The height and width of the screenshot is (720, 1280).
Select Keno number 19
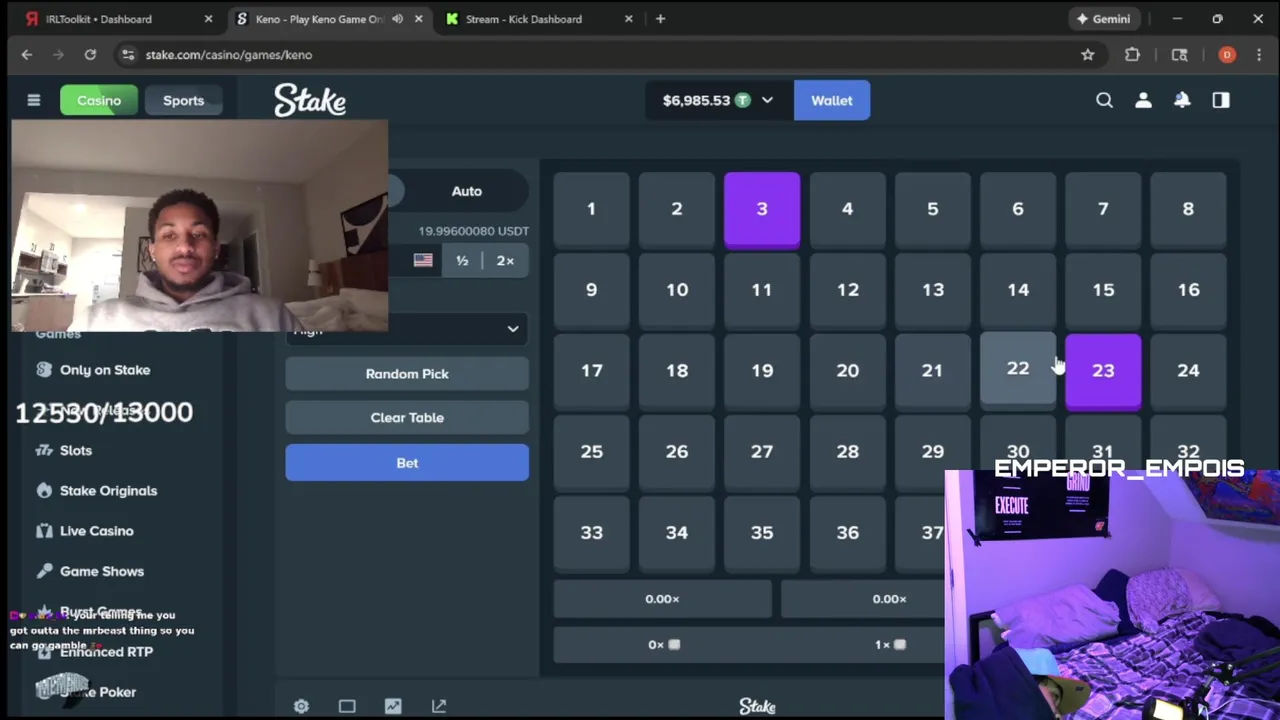pos(762,371)
